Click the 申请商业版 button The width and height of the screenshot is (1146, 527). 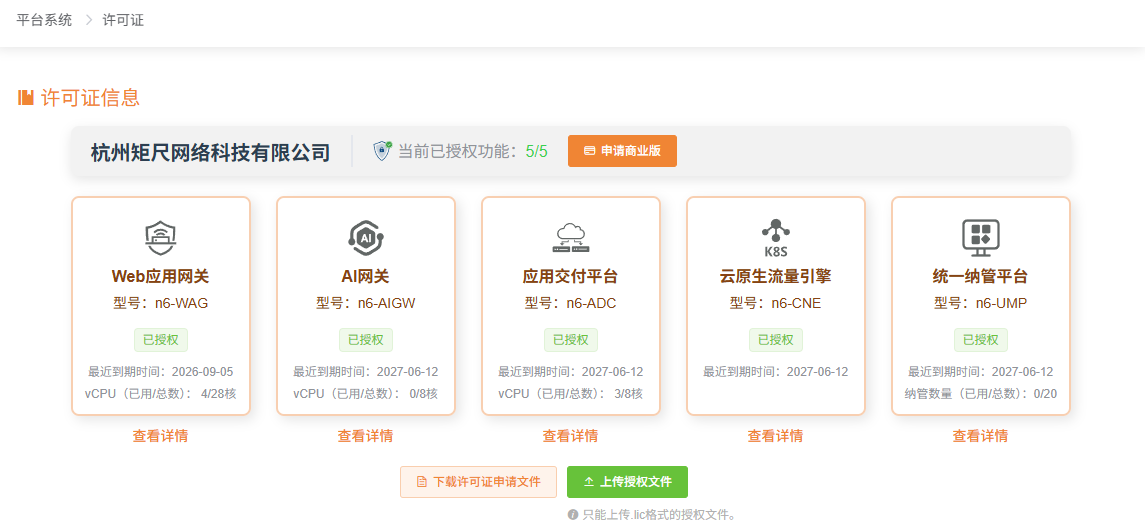point(622,151)
